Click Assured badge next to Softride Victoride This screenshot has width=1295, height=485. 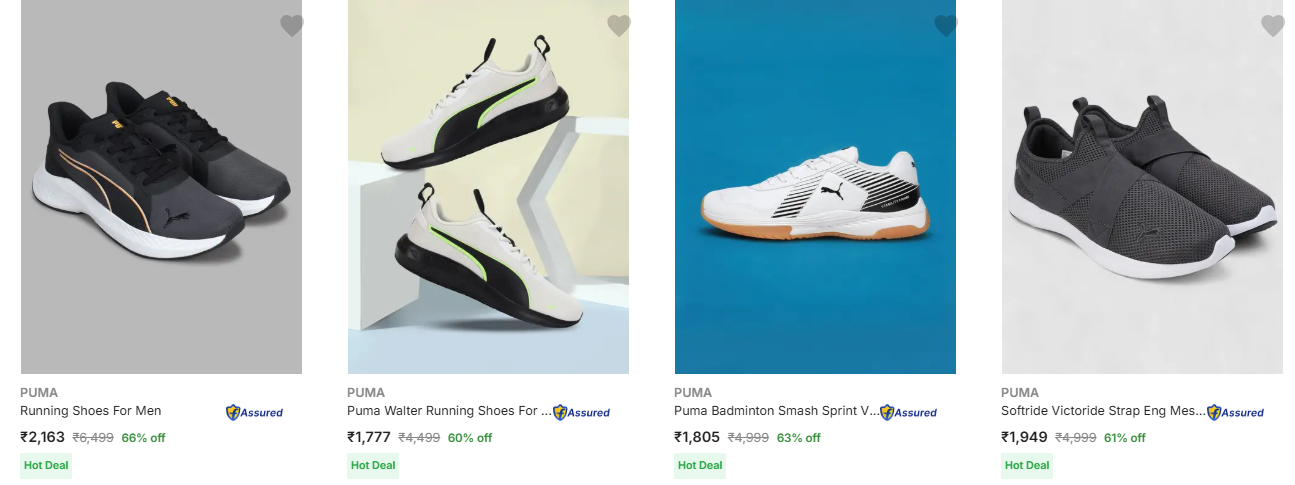1235,412
